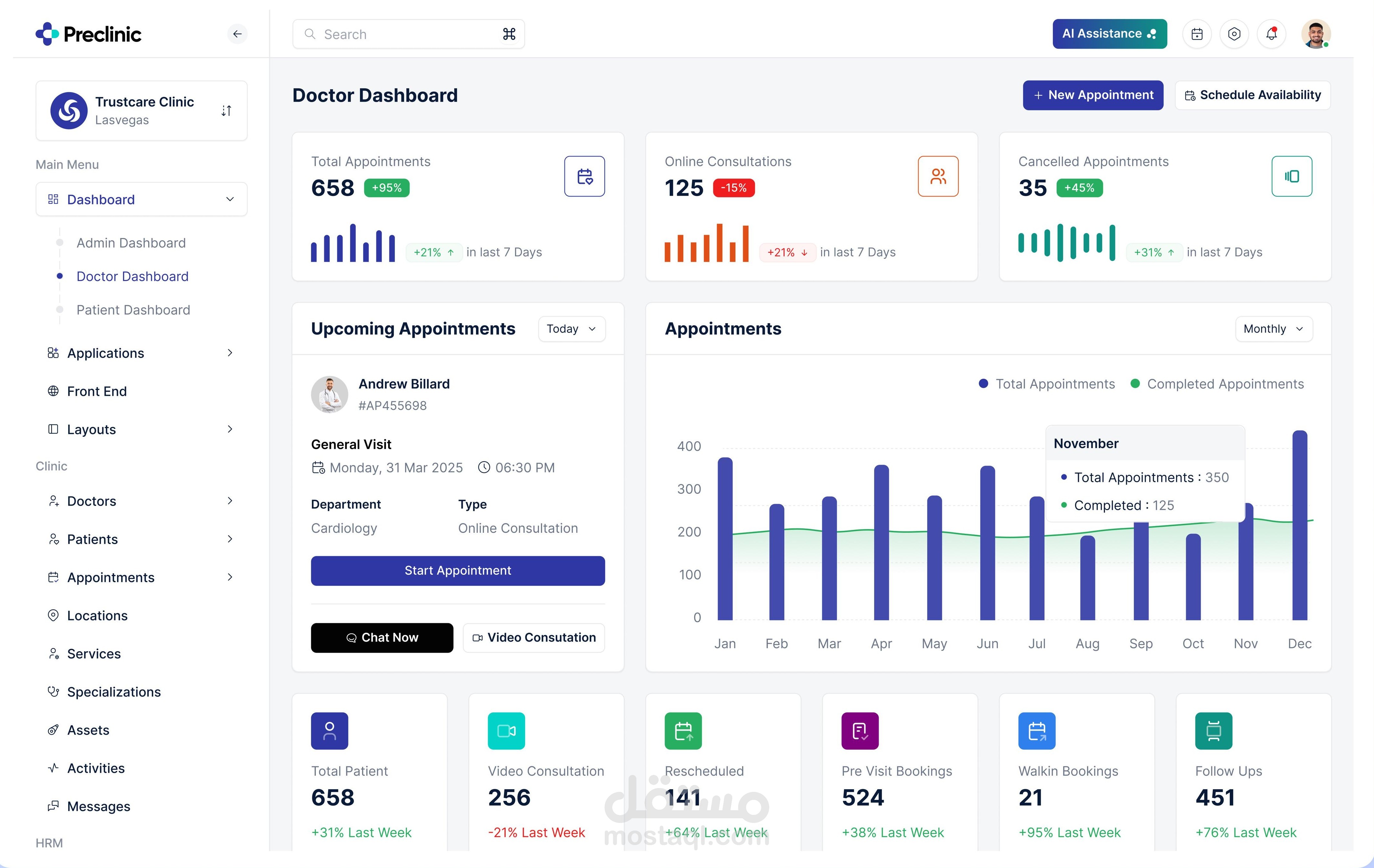1374x868 pixels.
Task: Click Andrew Billard's avatar photo
Action: pos(330,394)
